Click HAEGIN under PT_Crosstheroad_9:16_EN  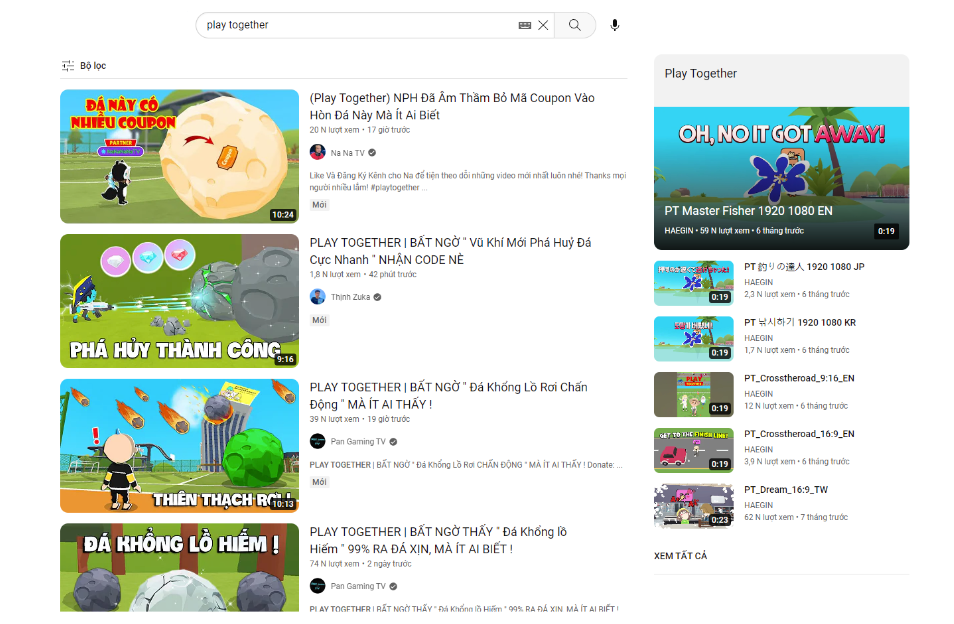click(758, 393)
